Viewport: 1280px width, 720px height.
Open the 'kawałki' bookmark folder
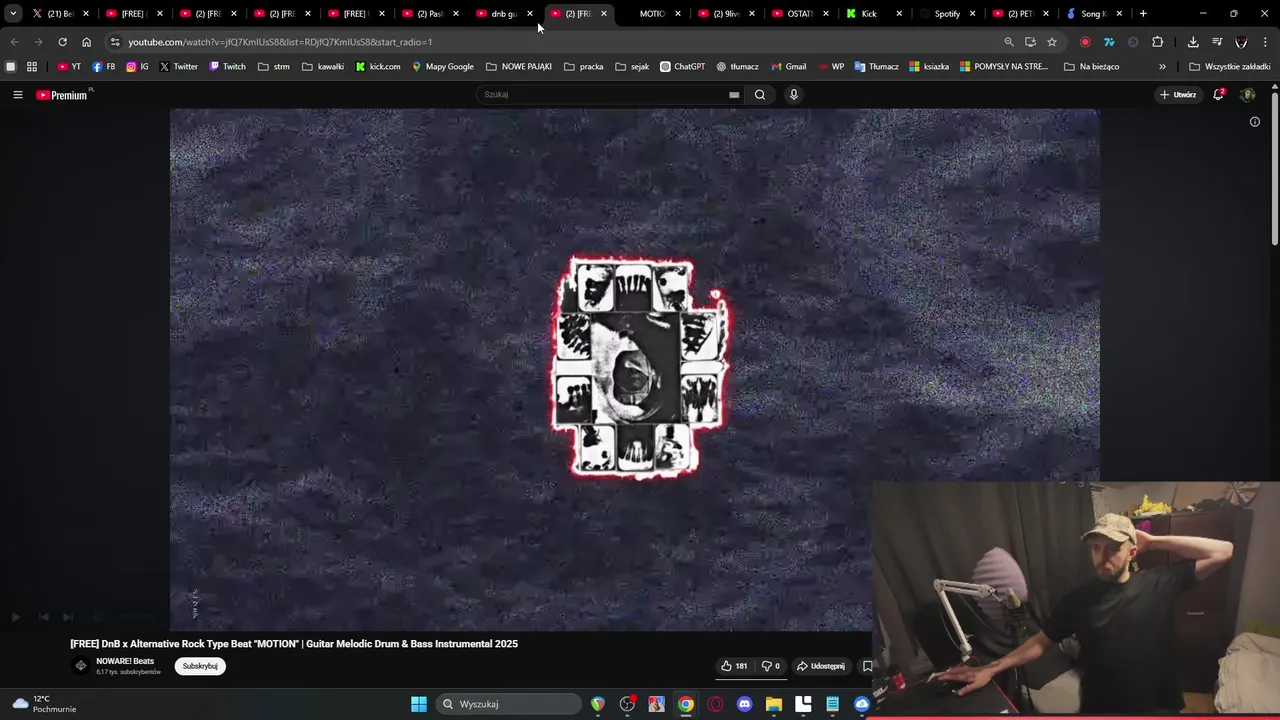pyautogui.click(x=322, y=67)
